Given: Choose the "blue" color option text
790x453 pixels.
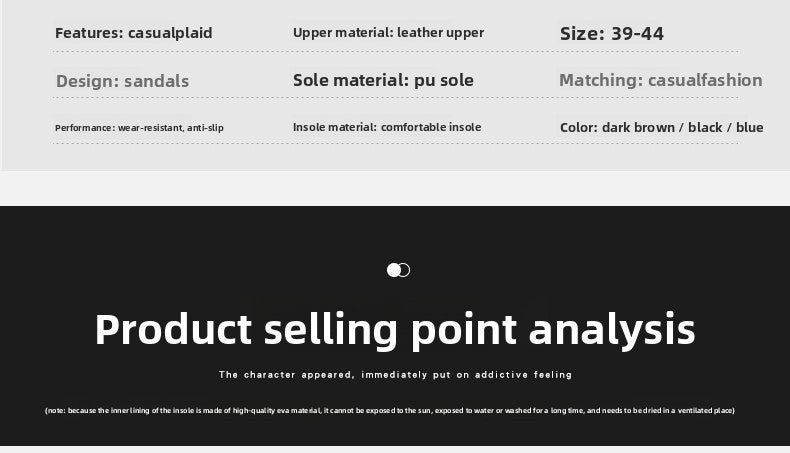Looking at the screenshot, I should 749,127.
